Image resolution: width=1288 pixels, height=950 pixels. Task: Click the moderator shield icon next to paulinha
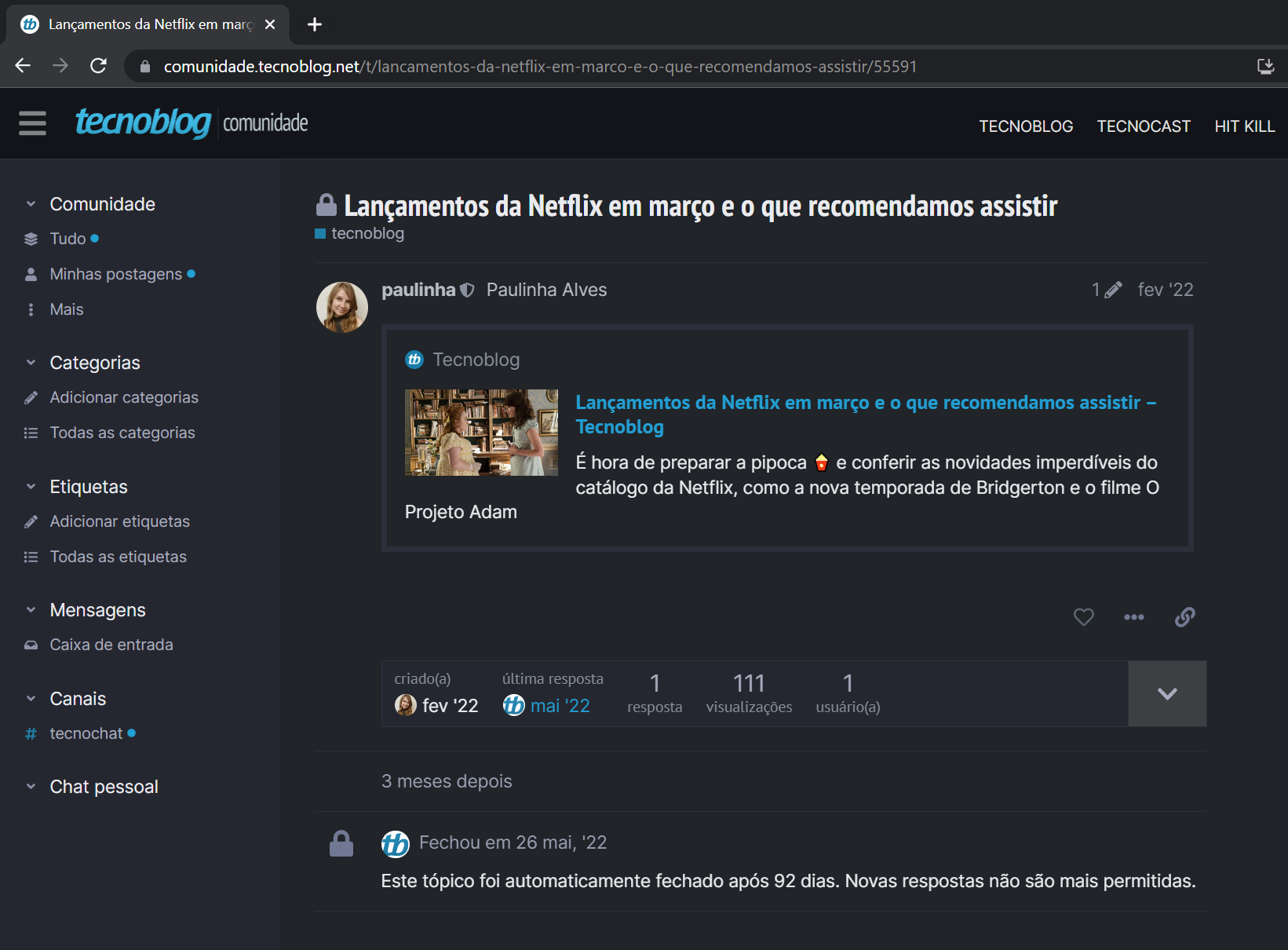click(467, 290)
